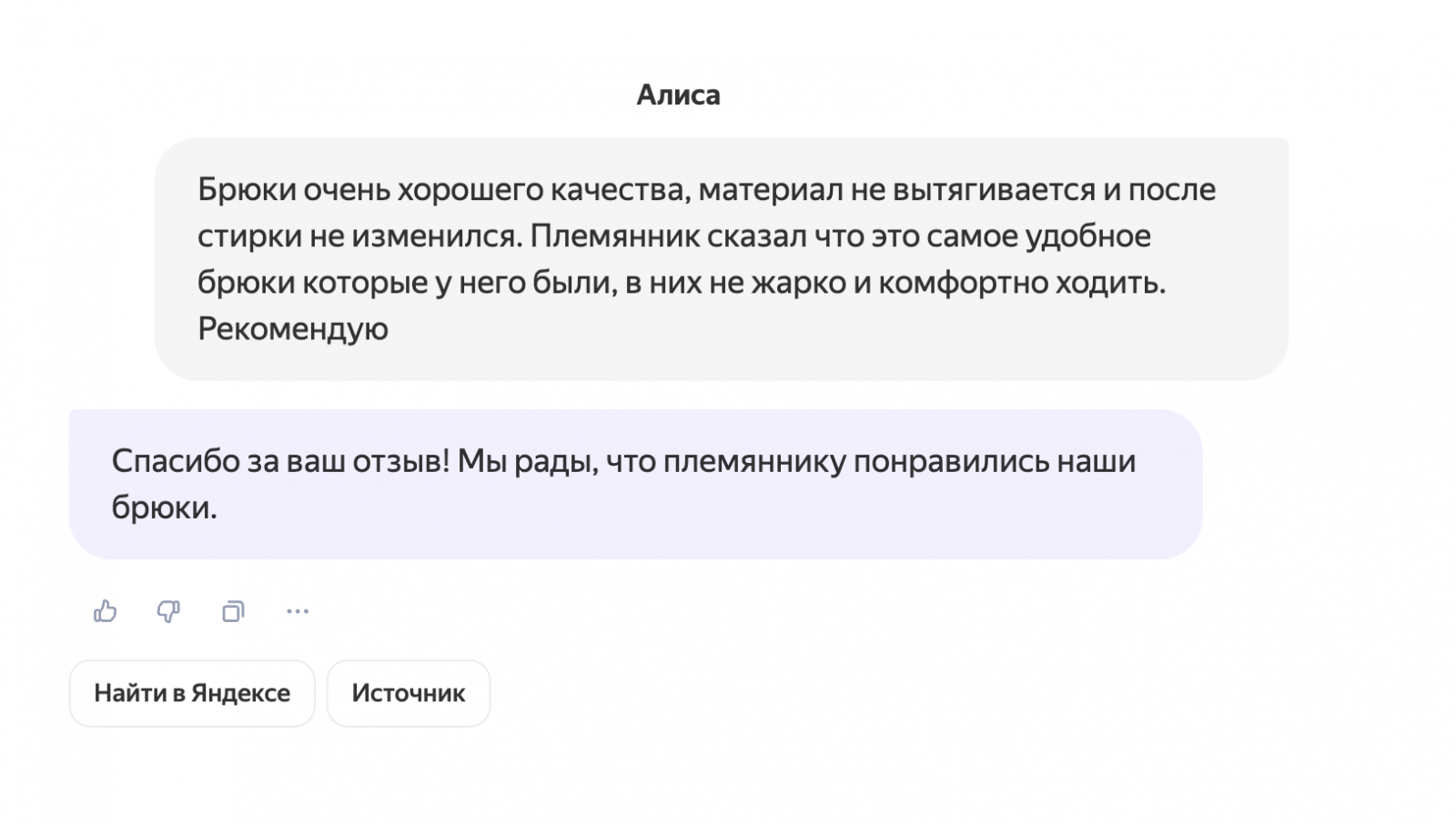Like Alice's response with thumbs up
The height and width of the screenshot is (824, 1456).
pos(106,611)
